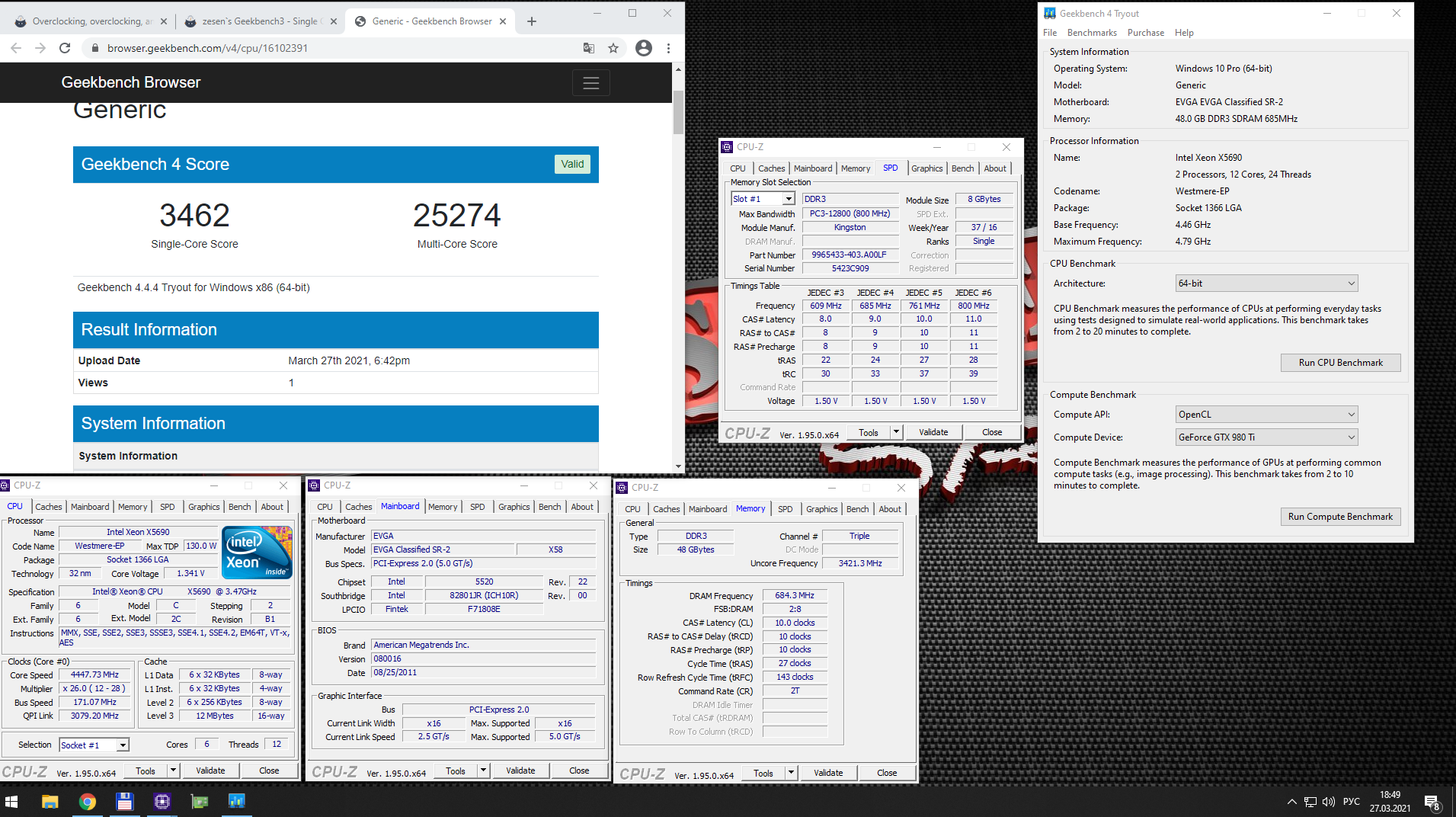View site info lock icon in address bar
The width and height of the screenshot is (1456, 817).
point(94,48)
